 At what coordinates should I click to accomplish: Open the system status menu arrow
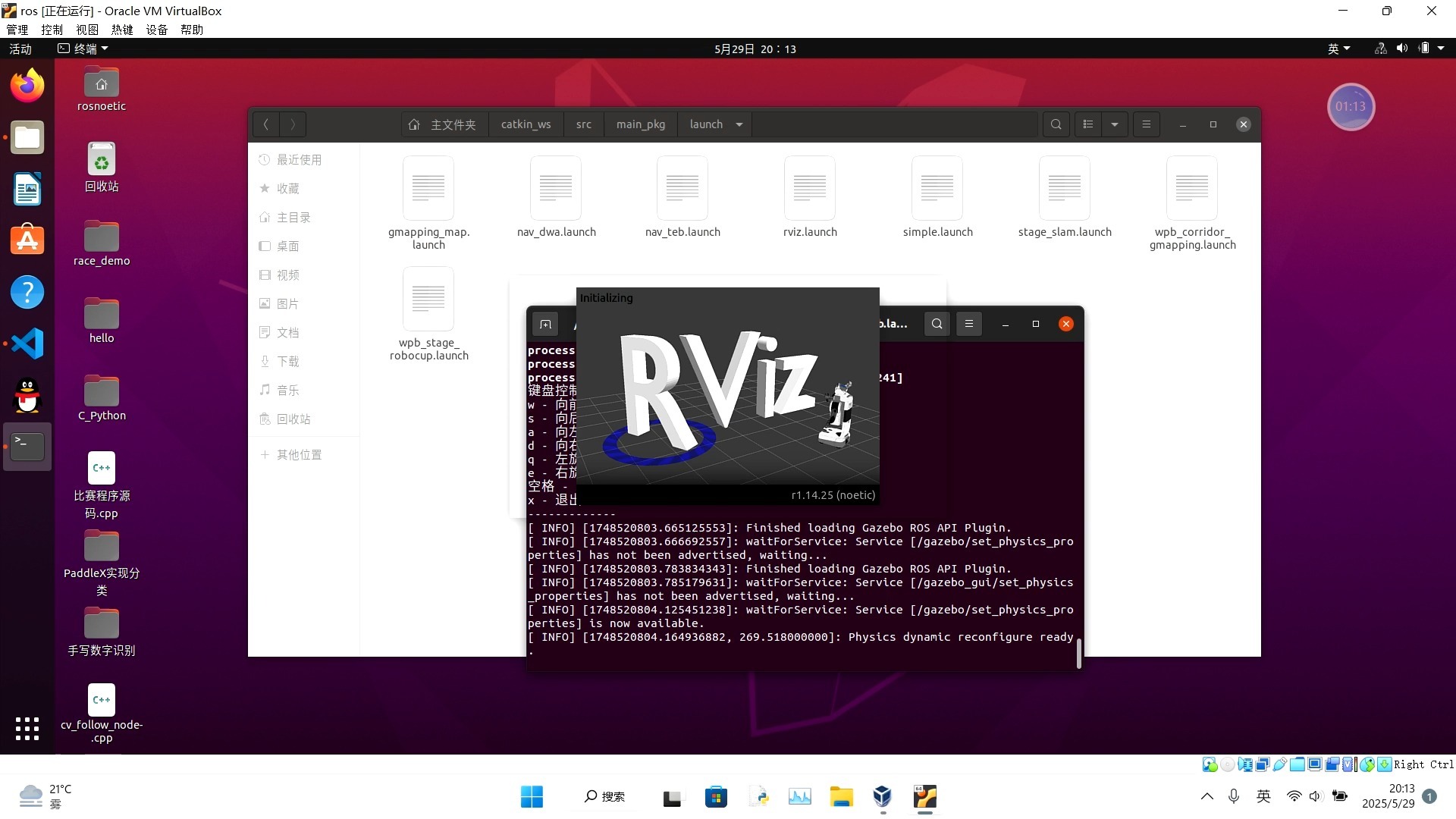coord(1441,49)
